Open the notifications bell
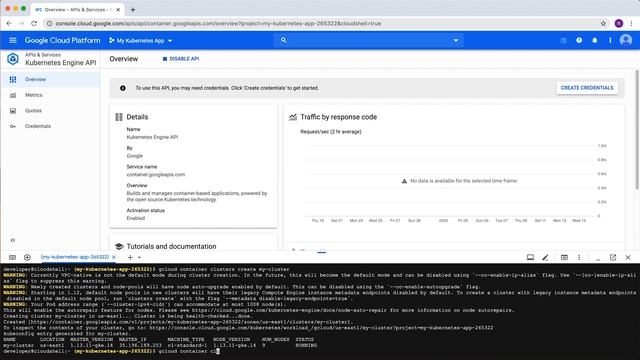This screenshot has height=360, width=640. [x=595, y=40]
